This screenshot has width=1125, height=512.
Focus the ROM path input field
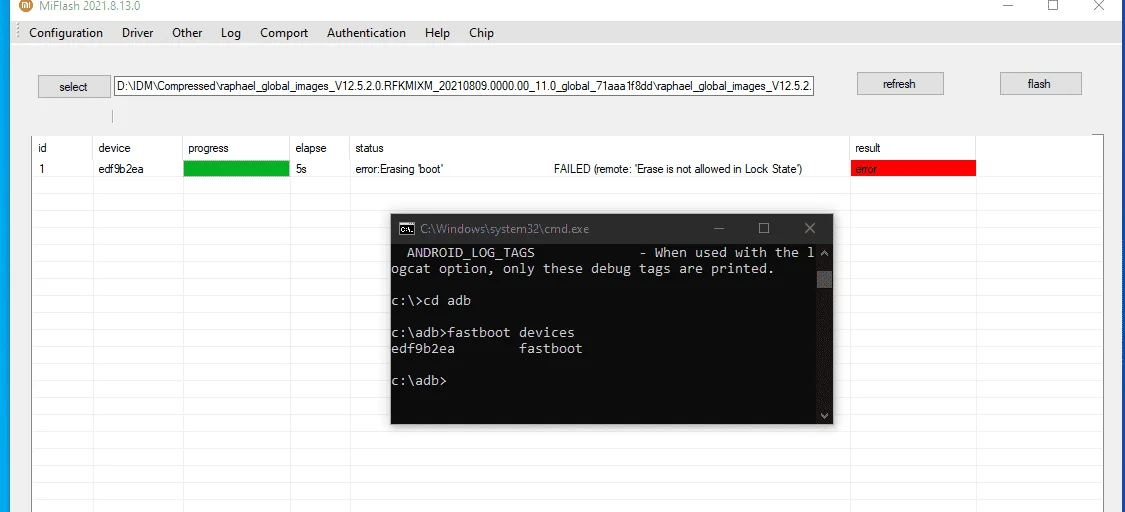tap(463, 87)
